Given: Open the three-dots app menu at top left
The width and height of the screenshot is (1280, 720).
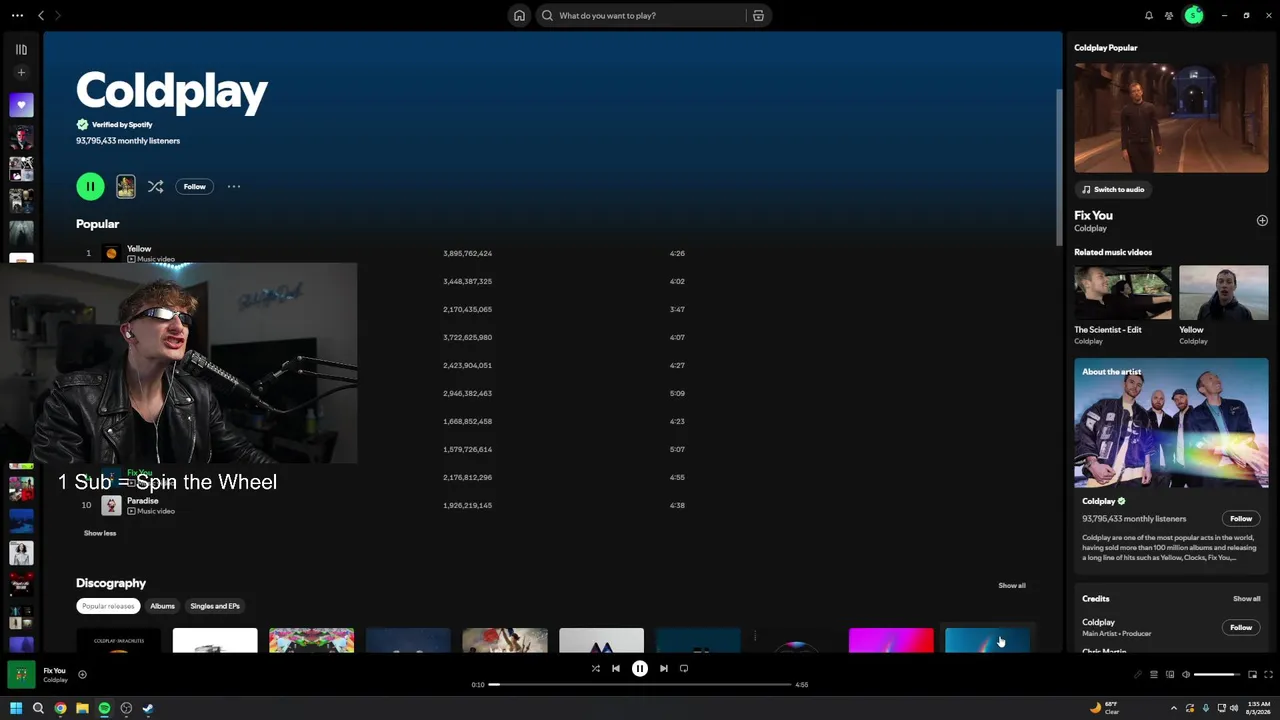Looking at the screenshot, I should [17, 15].
